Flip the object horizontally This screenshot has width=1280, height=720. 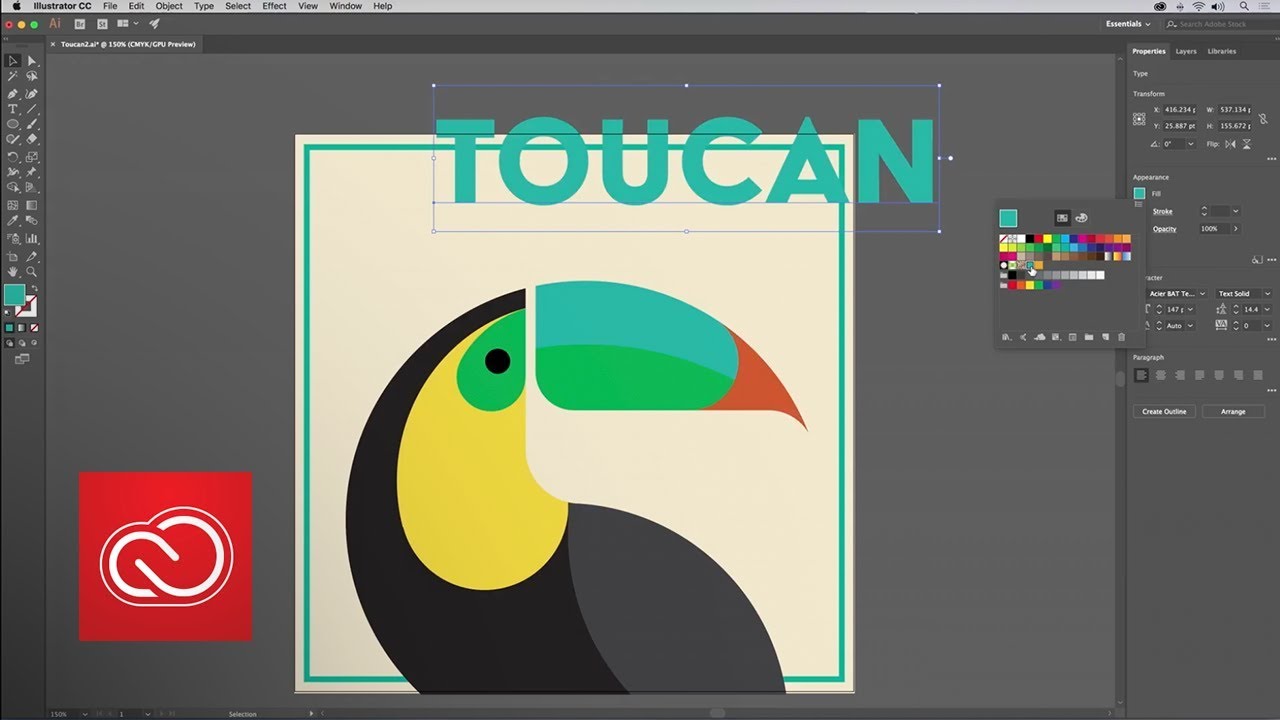1230,144
